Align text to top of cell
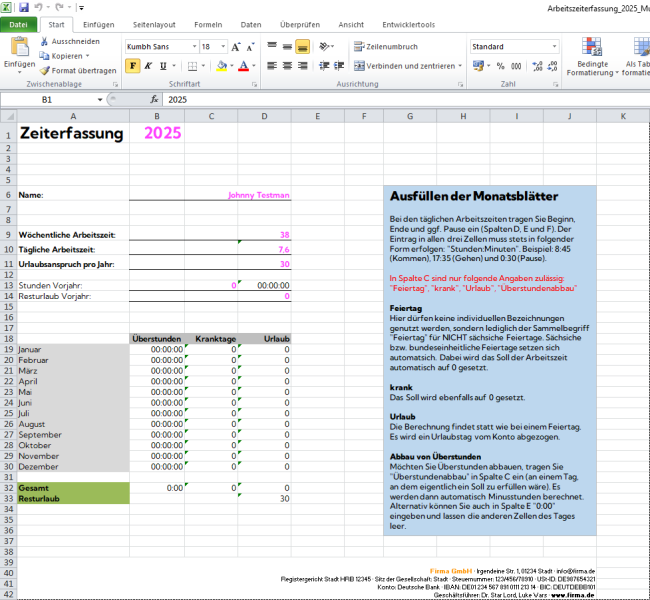This screenshot has width=650, height=600. click(272, 46)
